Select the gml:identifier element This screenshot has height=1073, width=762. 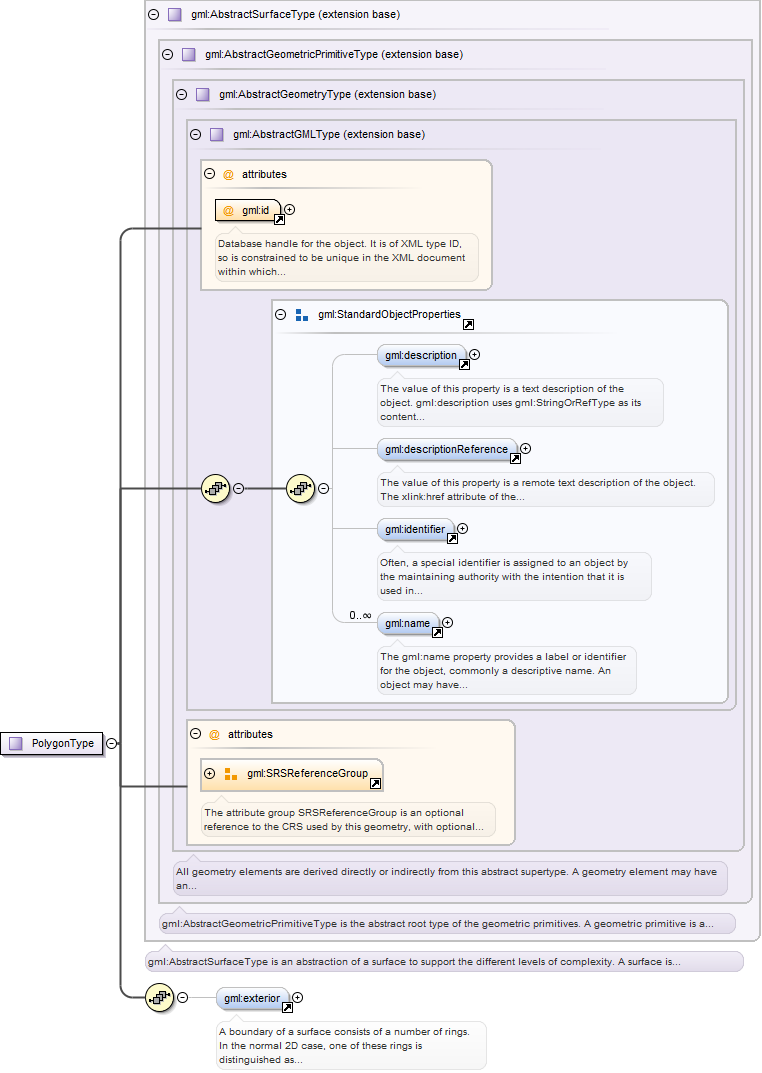coord(414,529)
